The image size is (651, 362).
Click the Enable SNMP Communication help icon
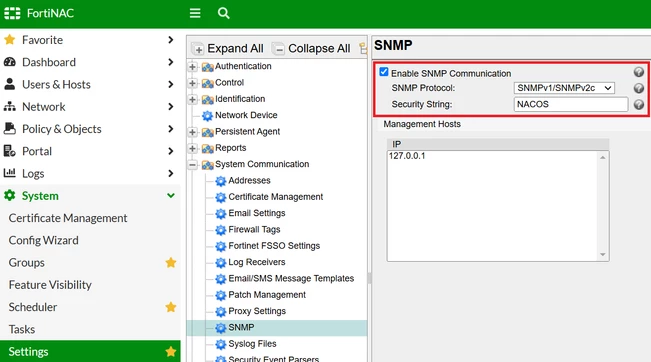639,72
